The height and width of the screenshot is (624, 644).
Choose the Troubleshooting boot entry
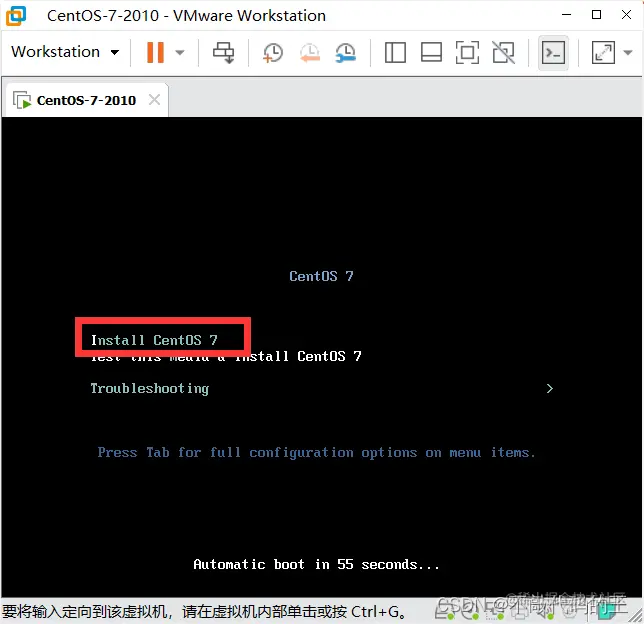(x=150, y=388)
